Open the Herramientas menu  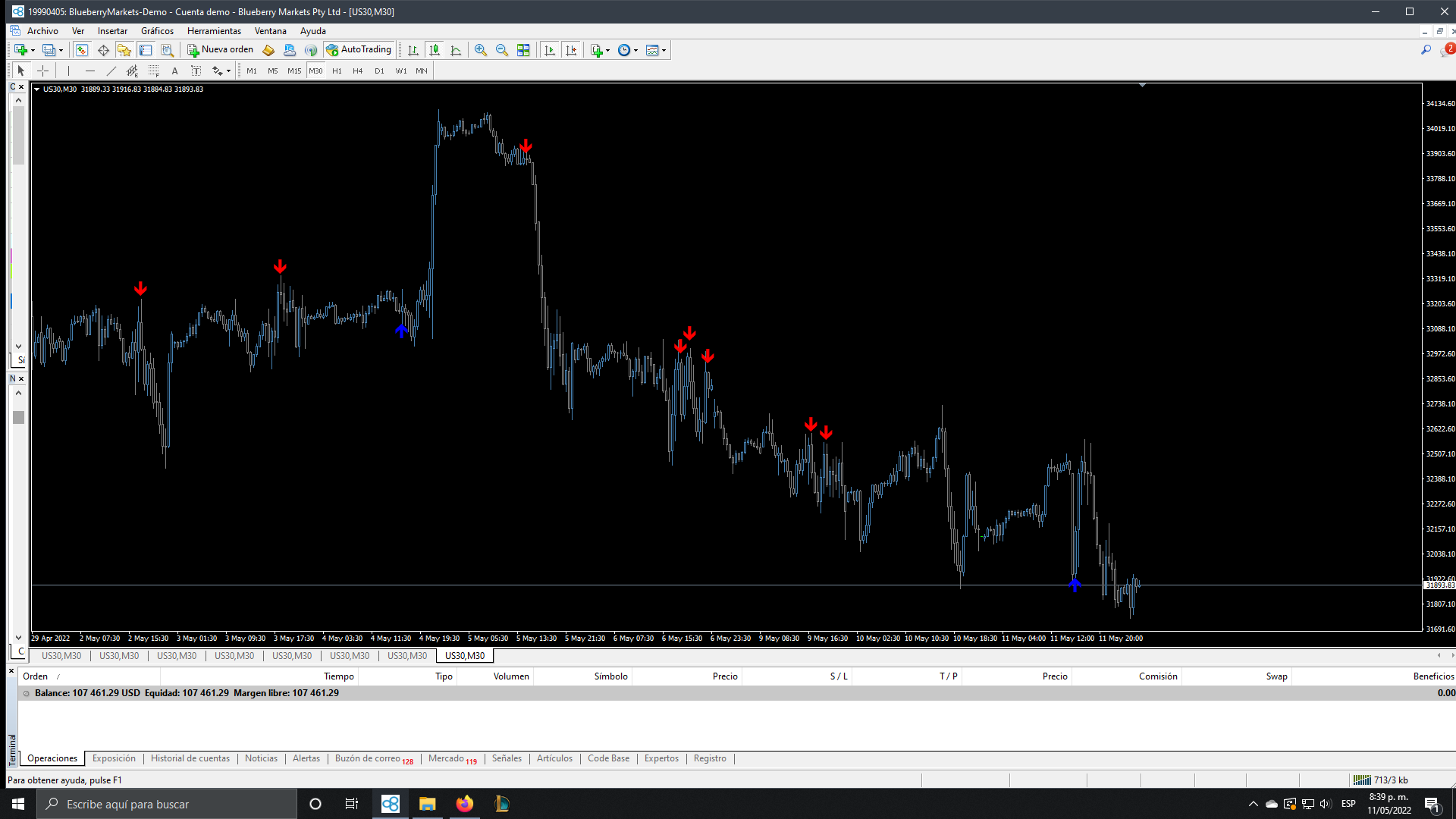tap(214, 31)
